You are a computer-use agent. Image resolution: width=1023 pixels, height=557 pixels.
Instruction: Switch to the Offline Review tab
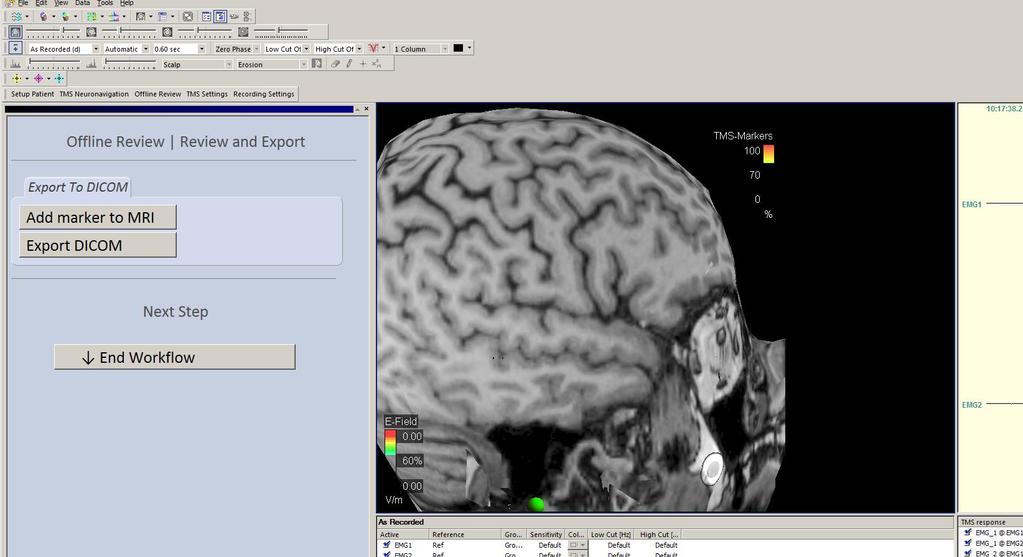coord(158,94)
